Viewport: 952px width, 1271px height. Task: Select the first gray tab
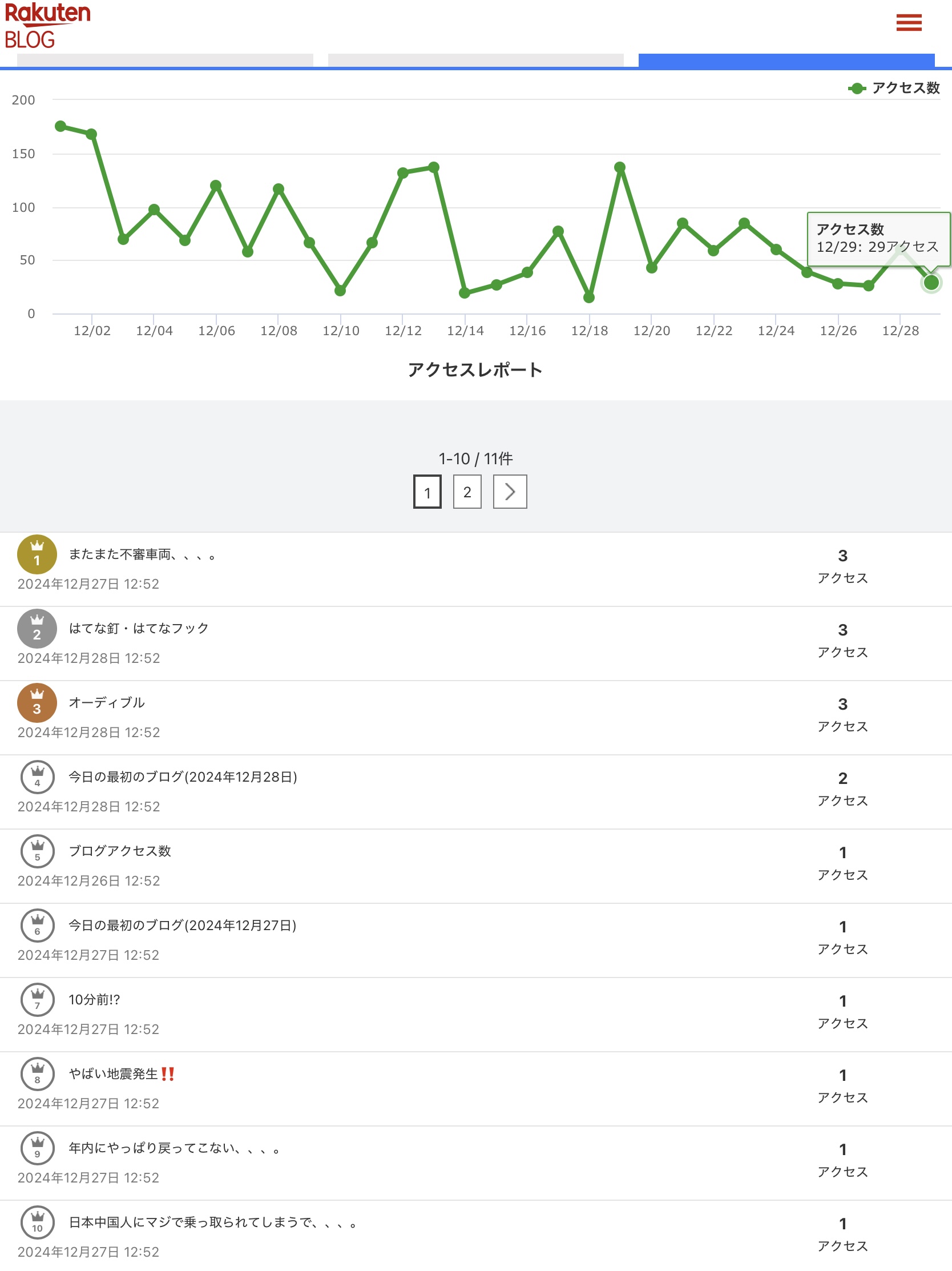click(165, 61)
